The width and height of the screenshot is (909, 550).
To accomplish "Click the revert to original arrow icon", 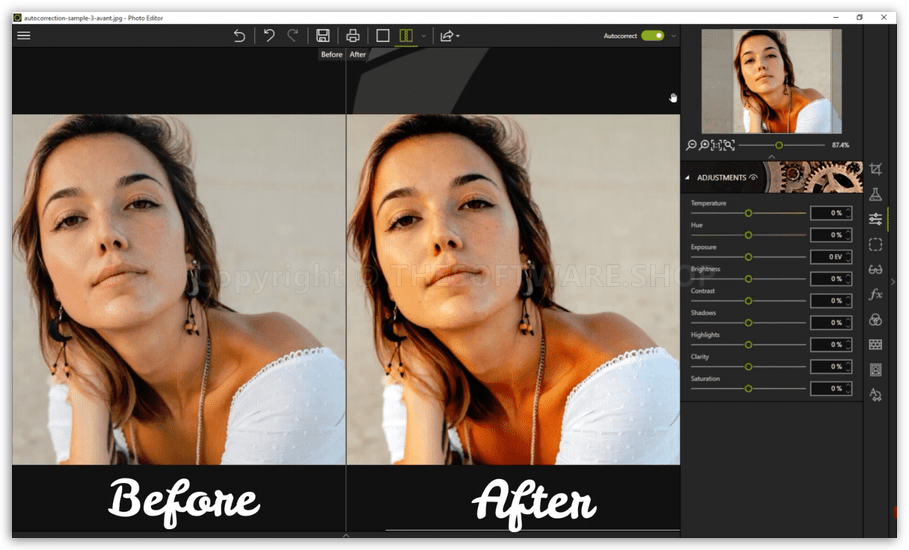I will [239, 36].
